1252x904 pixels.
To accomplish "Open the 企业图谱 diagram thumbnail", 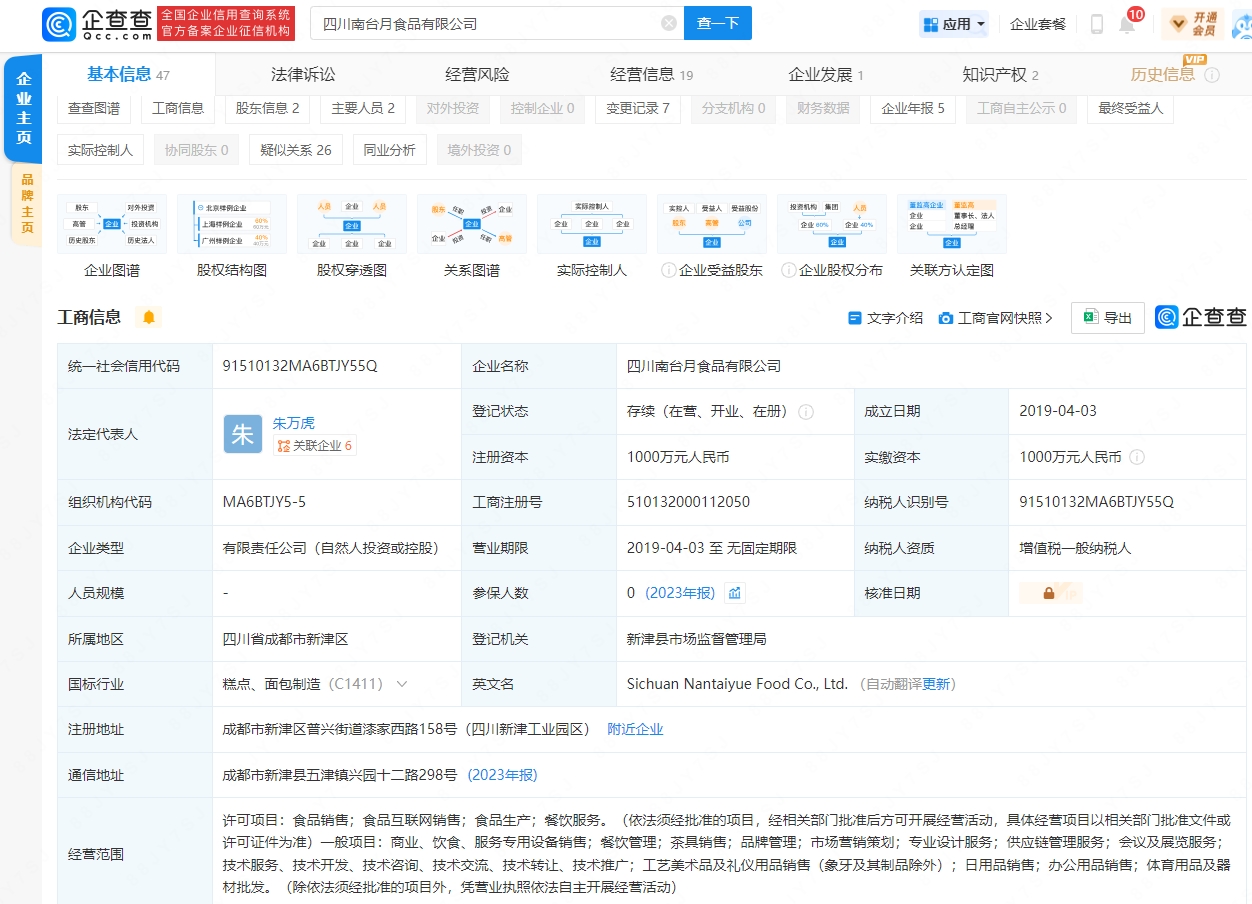I will (112, 224).
